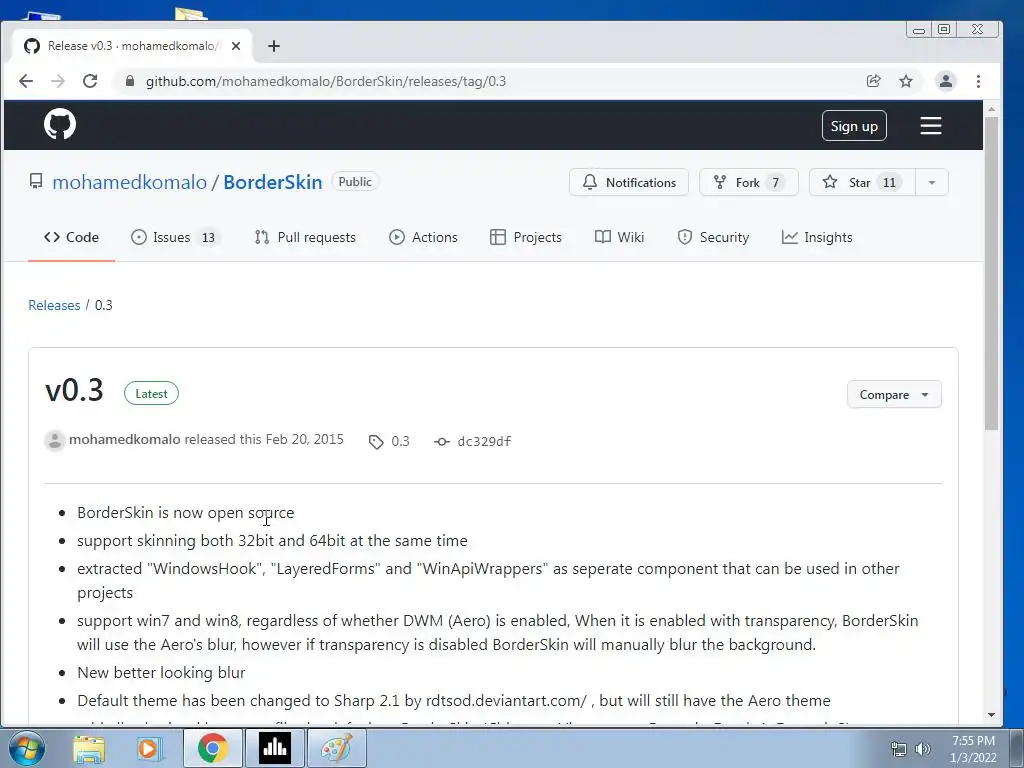Click the Public visibility label
The image size is (1024, 768).
pyautogui.click(x=355, y=182)
